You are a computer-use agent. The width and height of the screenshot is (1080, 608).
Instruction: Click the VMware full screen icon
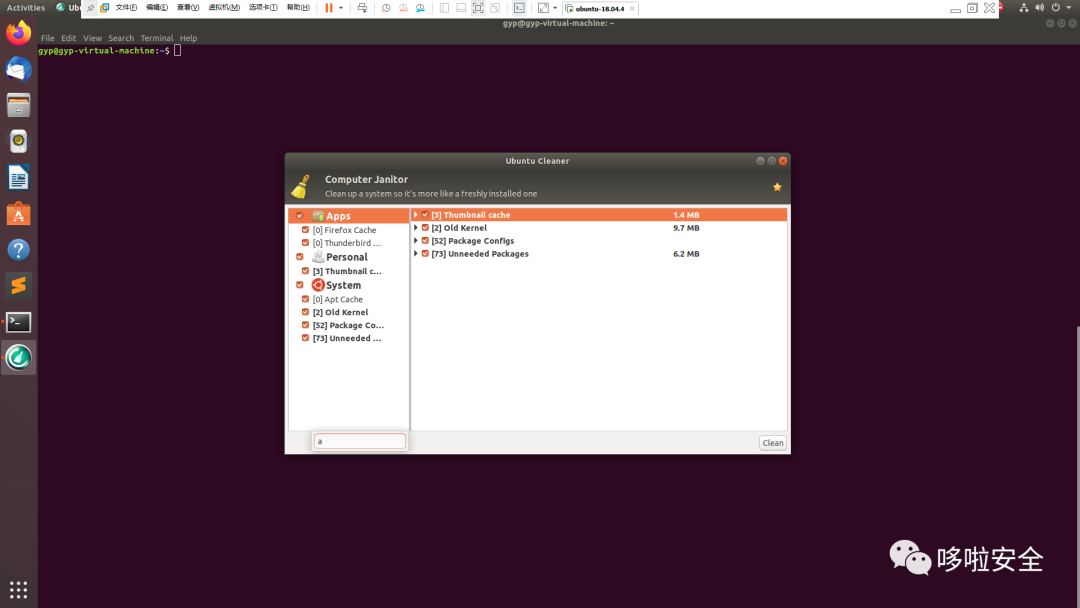477,8
